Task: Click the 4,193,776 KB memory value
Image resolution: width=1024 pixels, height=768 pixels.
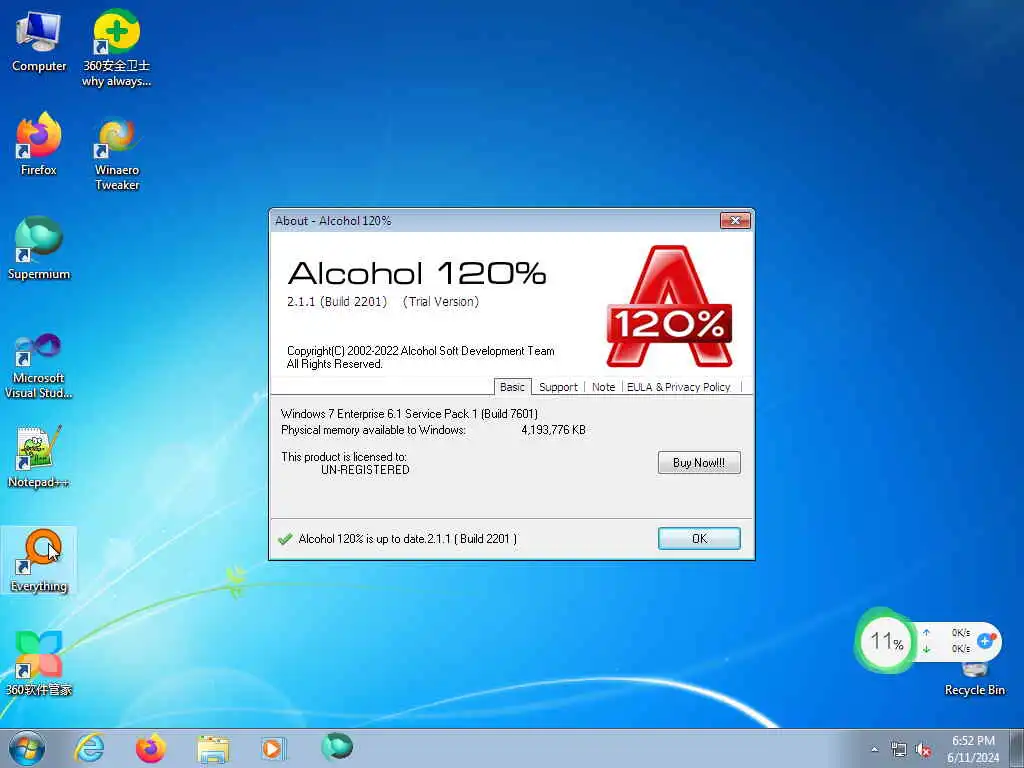Action: point(553,430)
